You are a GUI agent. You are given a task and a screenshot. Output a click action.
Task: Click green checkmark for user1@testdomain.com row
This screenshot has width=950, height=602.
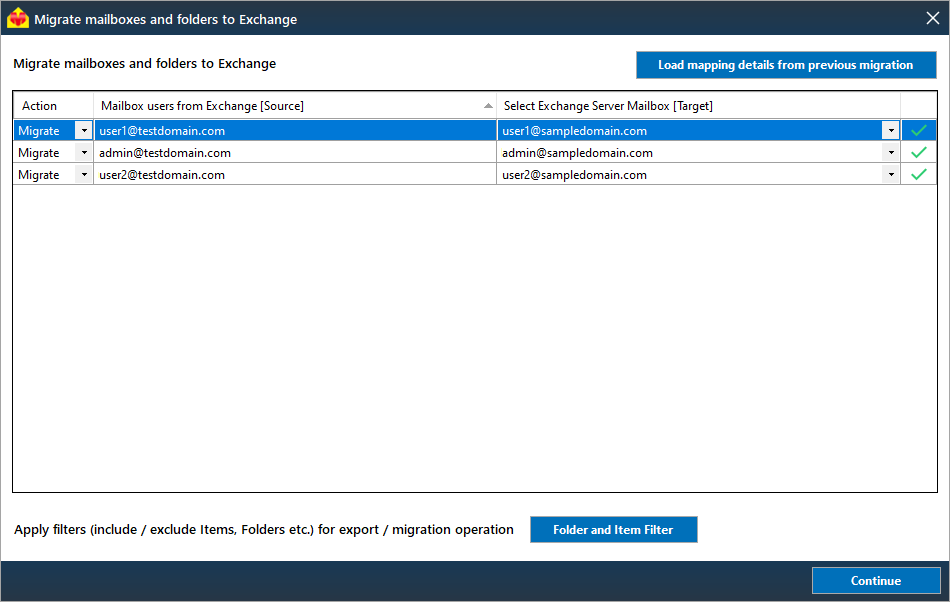coord(918,130)
